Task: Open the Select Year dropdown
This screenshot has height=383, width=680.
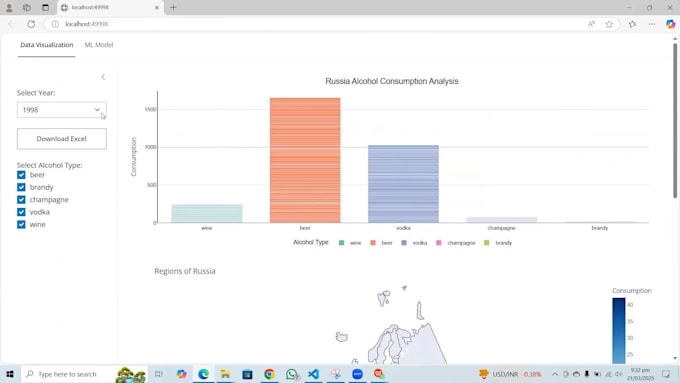Action: (x=62, y=110)
